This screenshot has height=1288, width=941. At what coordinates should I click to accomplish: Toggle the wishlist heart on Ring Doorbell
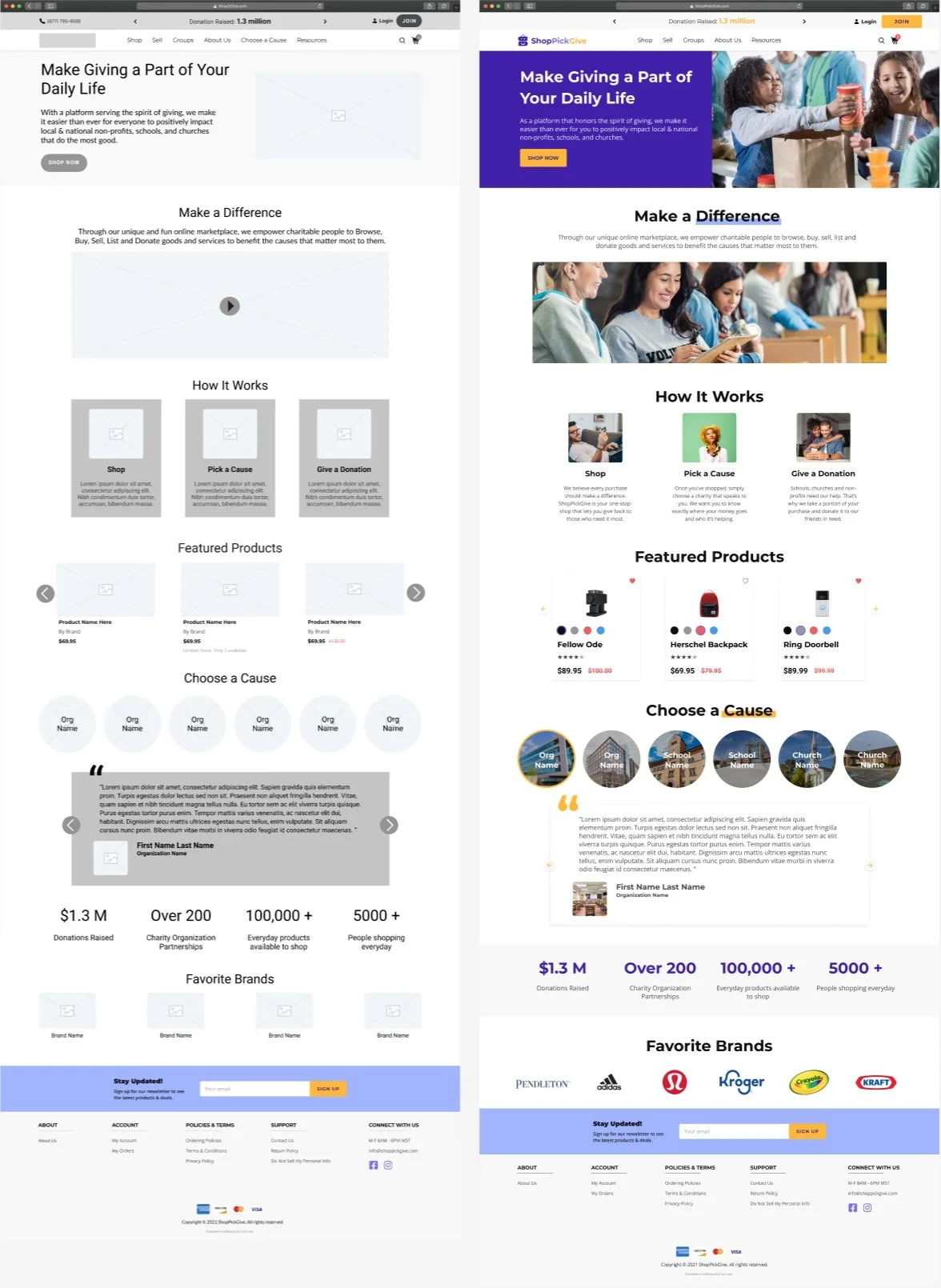pyautogui.click(x=859, y=581)
